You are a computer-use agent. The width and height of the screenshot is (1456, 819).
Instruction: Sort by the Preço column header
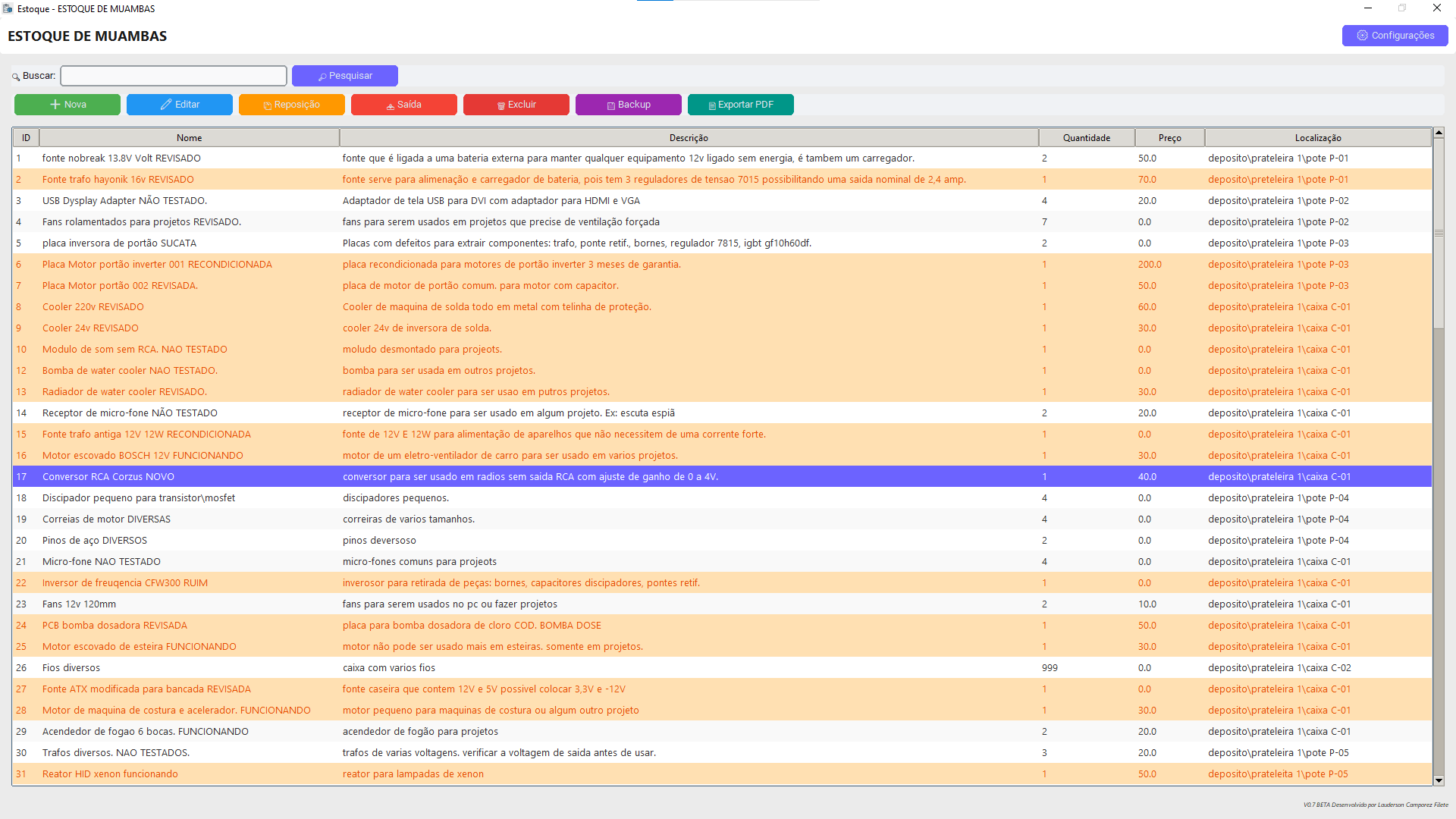pyautogui.click(x=1169, y=138)
